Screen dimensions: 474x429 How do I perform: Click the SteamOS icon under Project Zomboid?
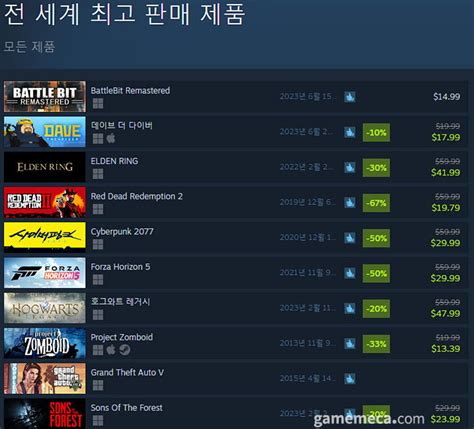coord(125,350)
